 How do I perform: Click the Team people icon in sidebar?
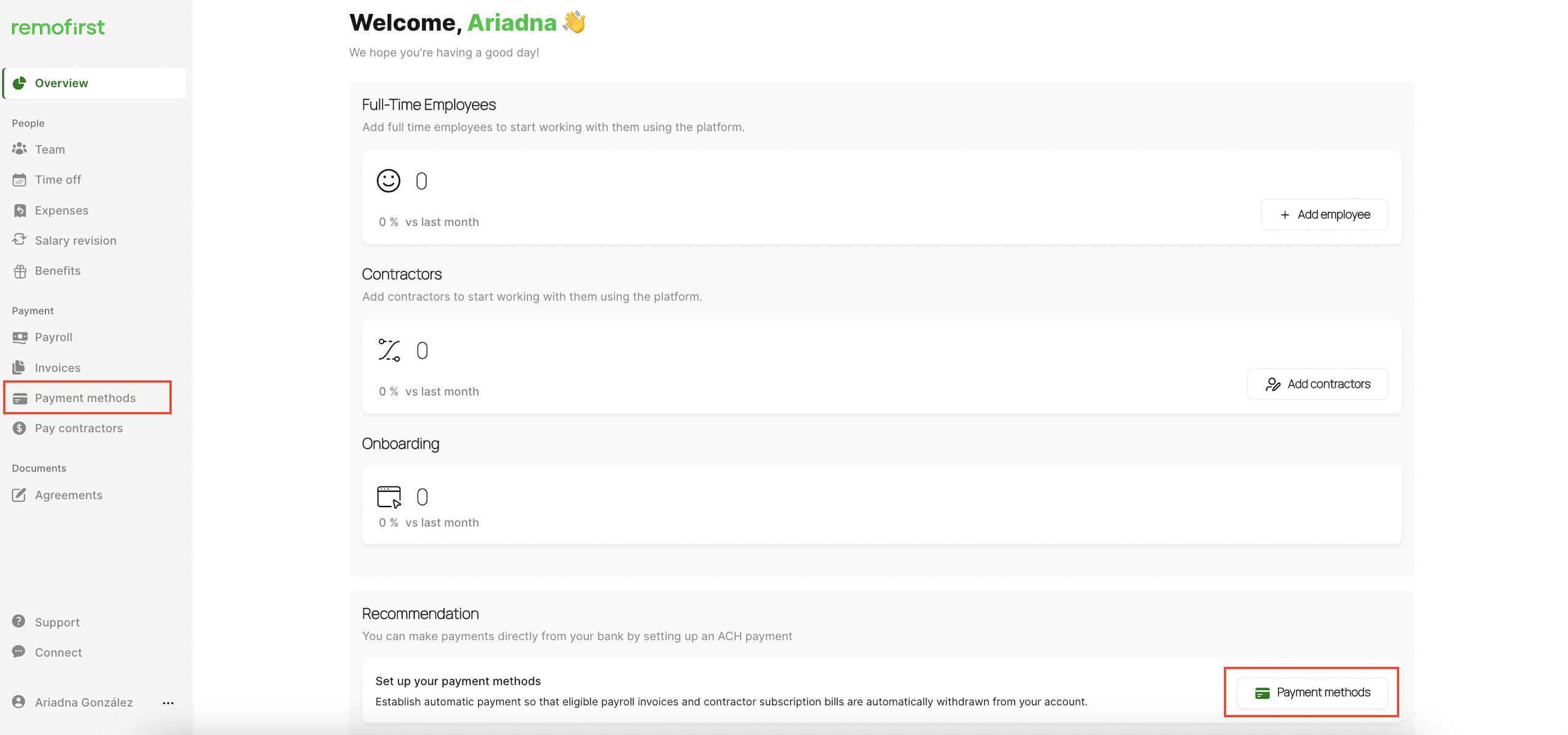[19, 149]
